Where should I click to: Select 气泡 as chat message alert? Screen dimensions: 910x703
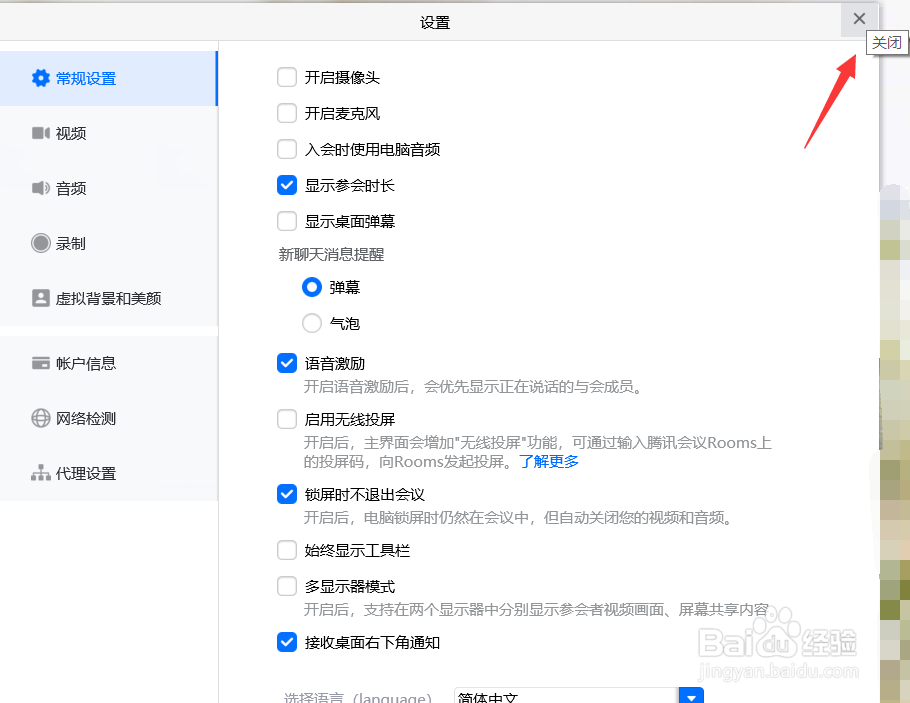(311, 323)
